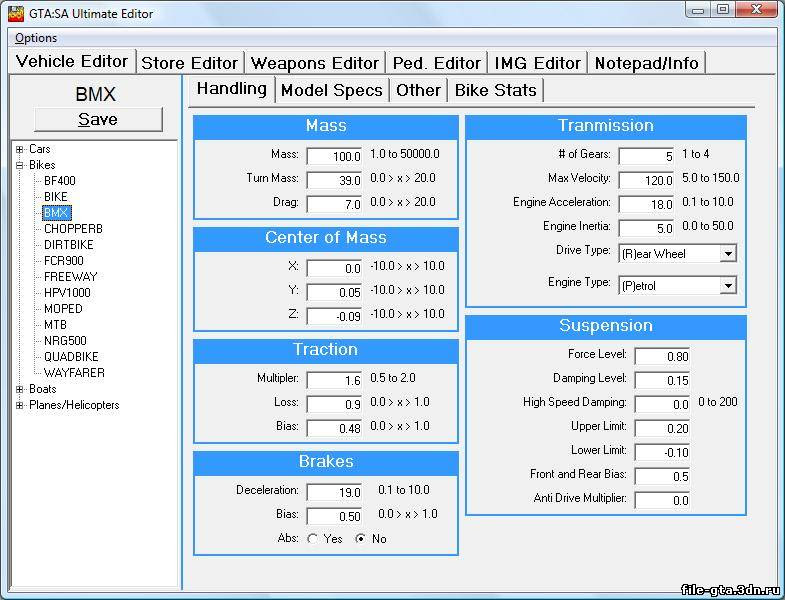Image resolution: width=785 pixels, height=600 pixels.
Task: Select MTB in the vehicle tree
Action: [55, 325]
